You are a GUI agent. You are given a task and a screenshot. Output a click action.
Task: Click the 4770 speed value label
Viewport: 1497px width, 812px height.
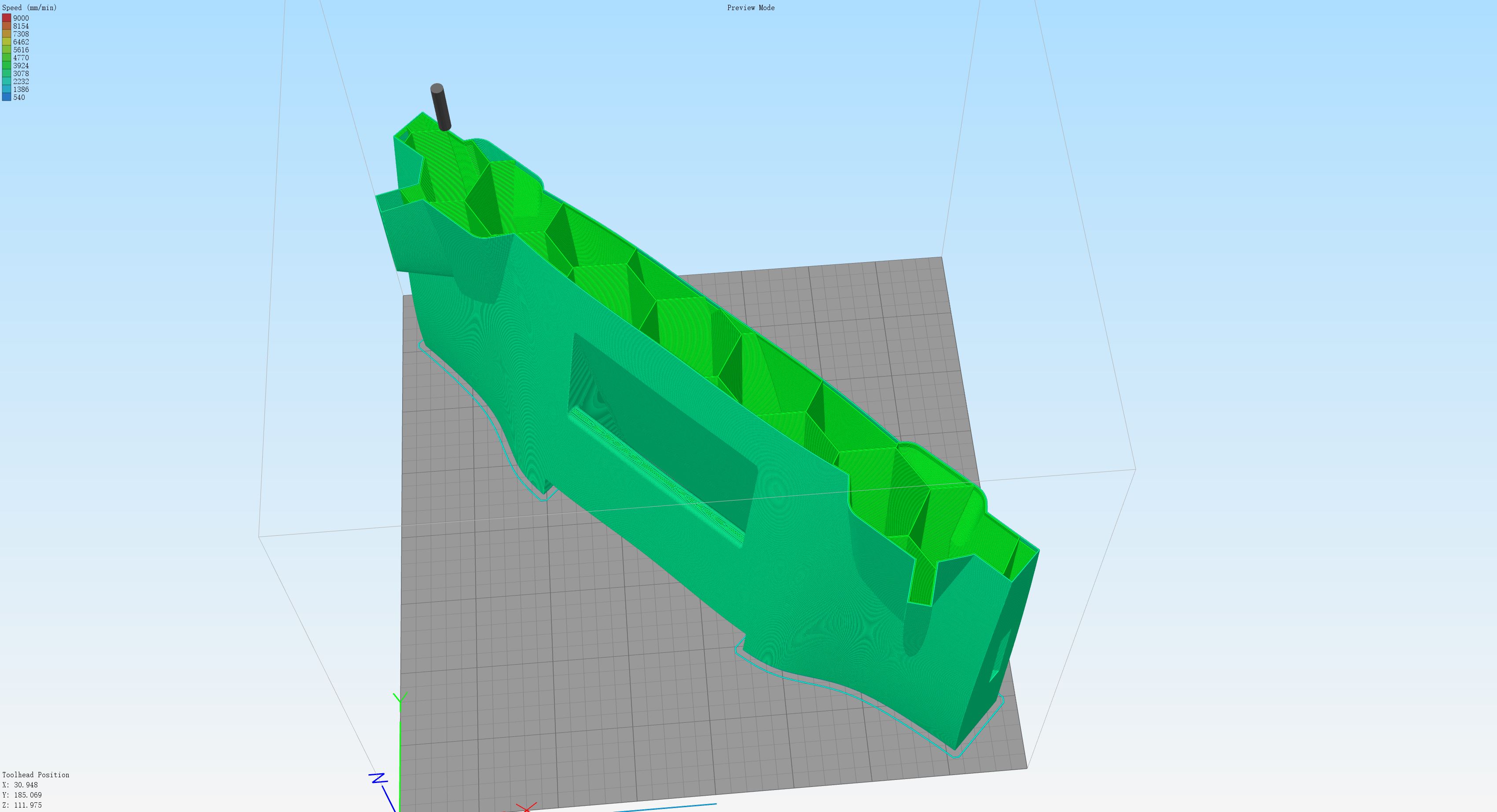click(21, 58)
